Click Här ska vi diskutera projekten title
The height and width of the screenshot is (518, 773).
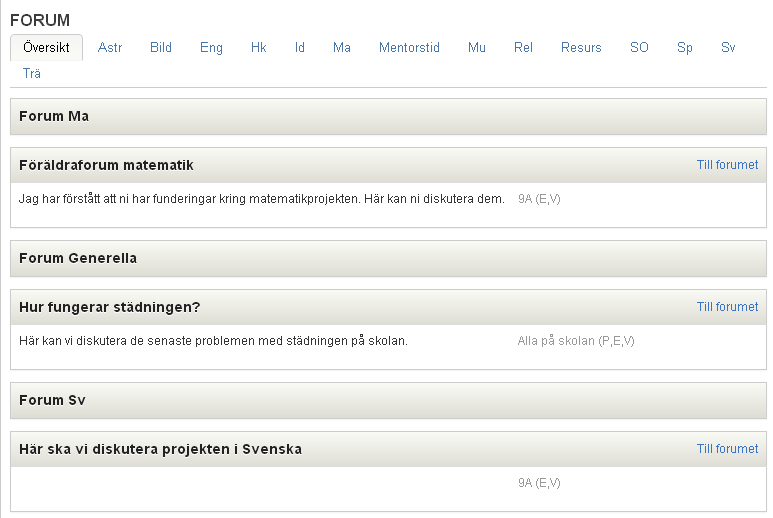click(160, 449)
